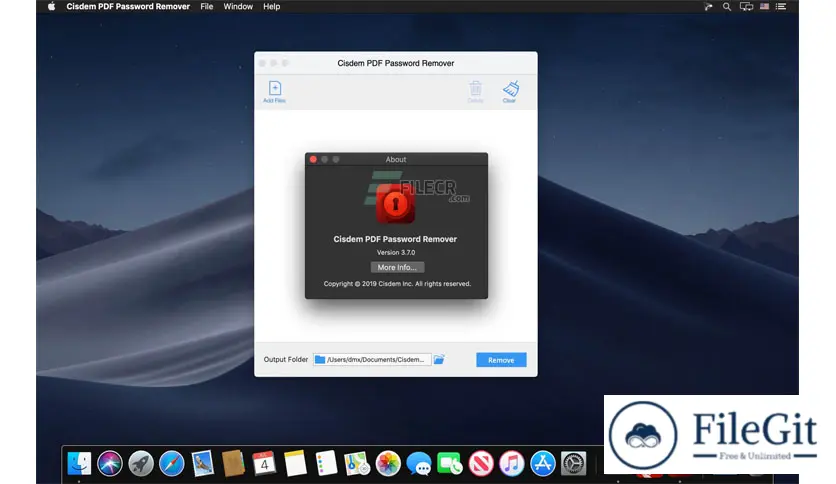The image size is (836, 484).
Task: Click the main window title Cisdem PDF Password Remover
Action: coord(396,63)
